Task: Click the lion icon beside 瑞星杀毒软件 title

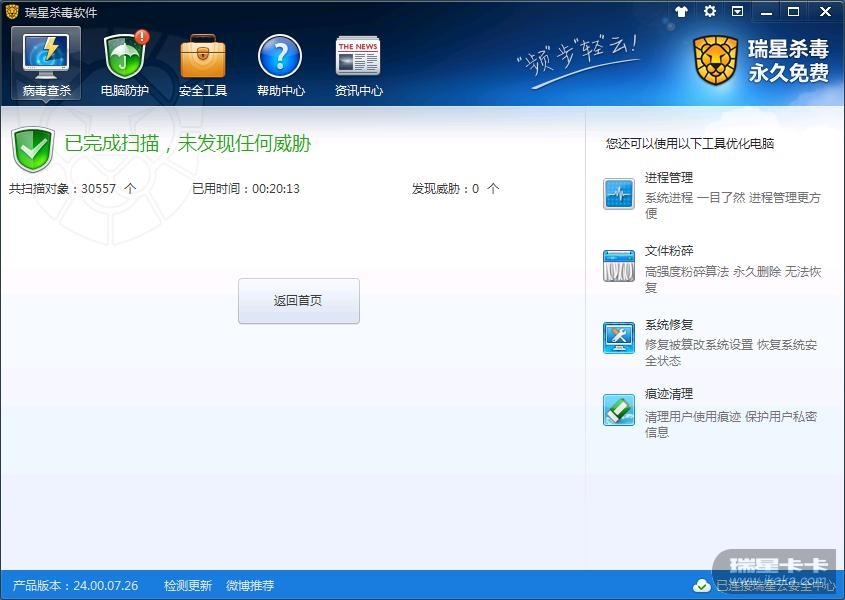Action: (x=12, y=11)
